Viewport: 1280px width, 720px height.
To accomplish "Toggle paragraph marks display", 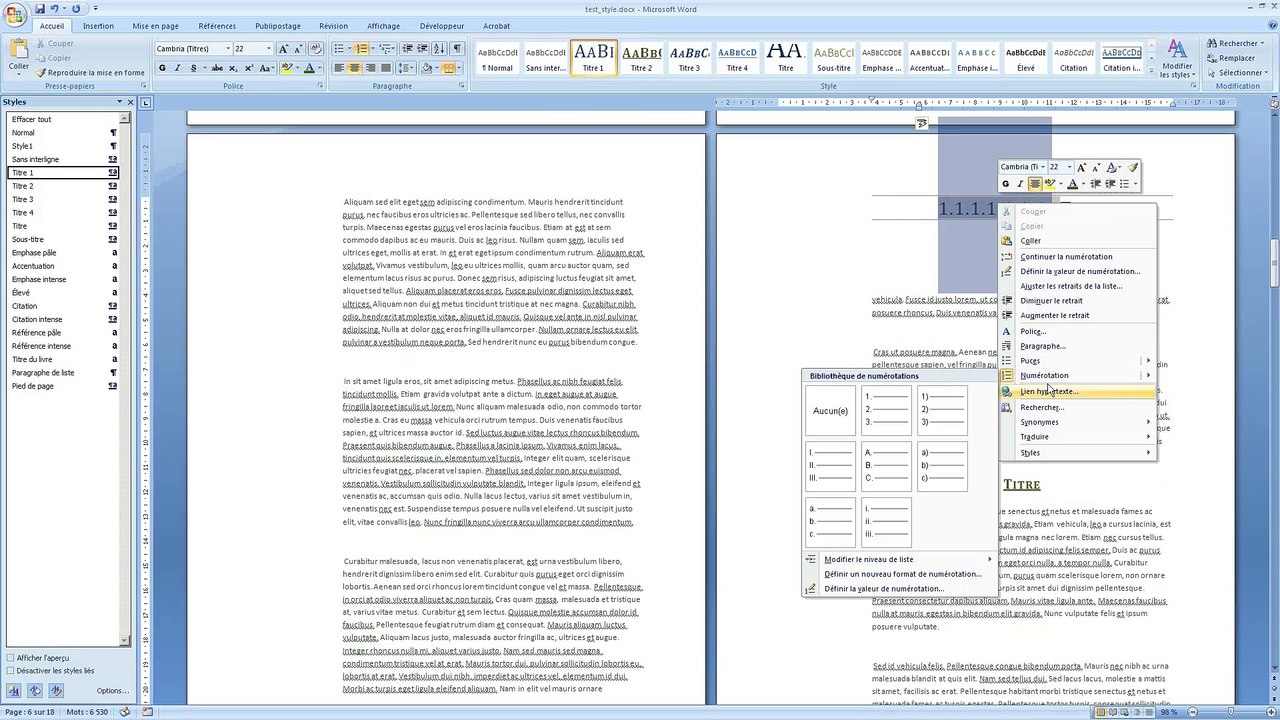I will pyautogui.click(x=457, y=49).
